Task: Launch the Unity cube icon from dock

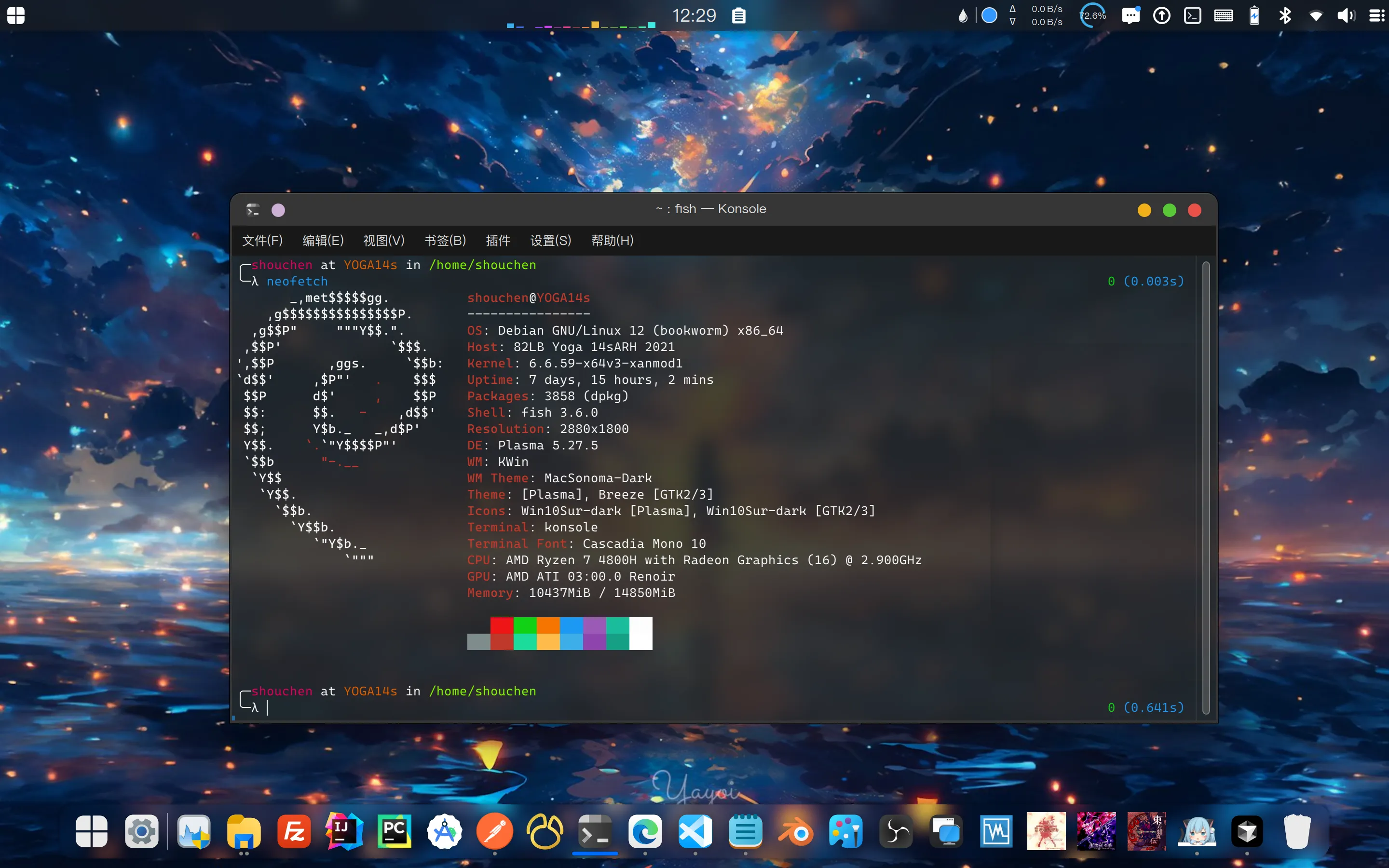Action: [1247, 831]
